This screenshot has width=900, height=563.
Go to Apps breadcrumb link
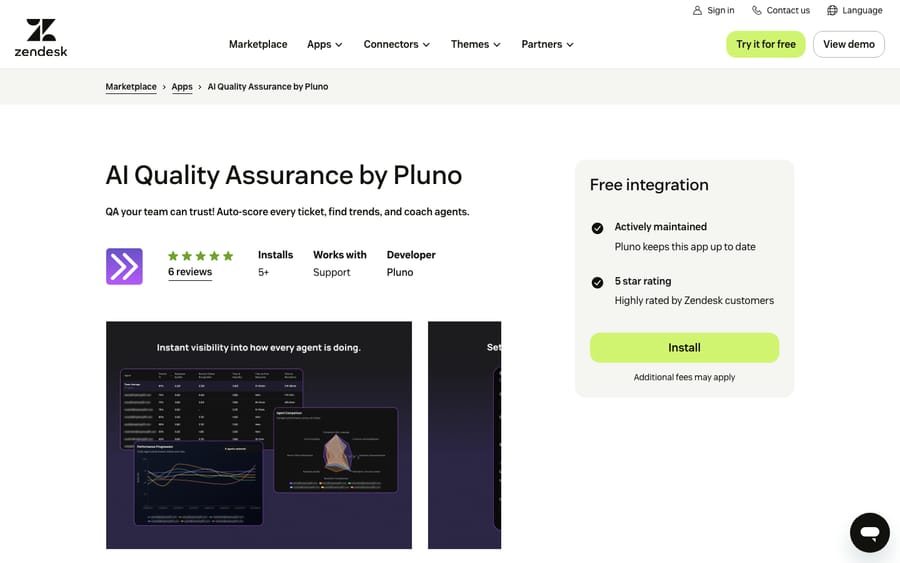(182, 87)
